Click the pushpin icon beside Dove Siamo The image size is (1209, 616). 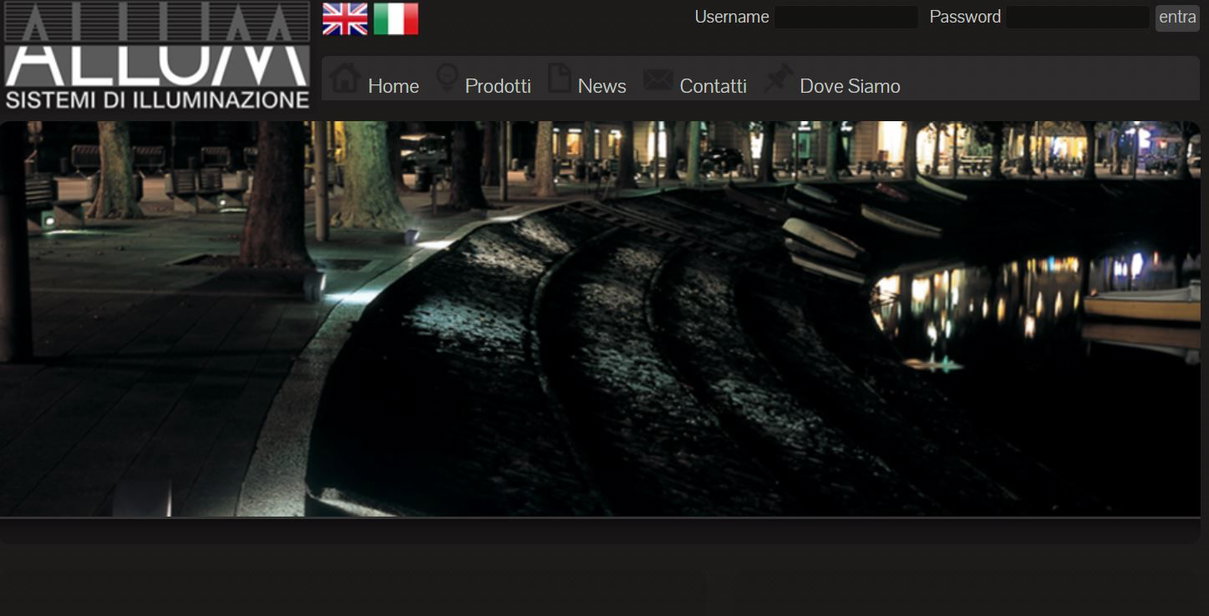coord(778,79)
